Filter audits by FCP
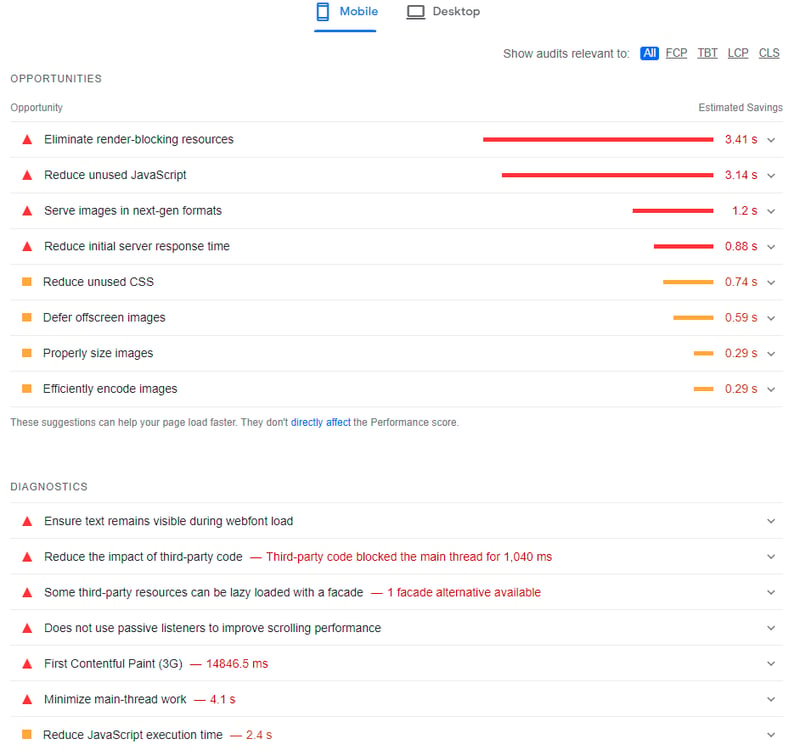This screenshot has width=800, height=750. pos(676,53)
